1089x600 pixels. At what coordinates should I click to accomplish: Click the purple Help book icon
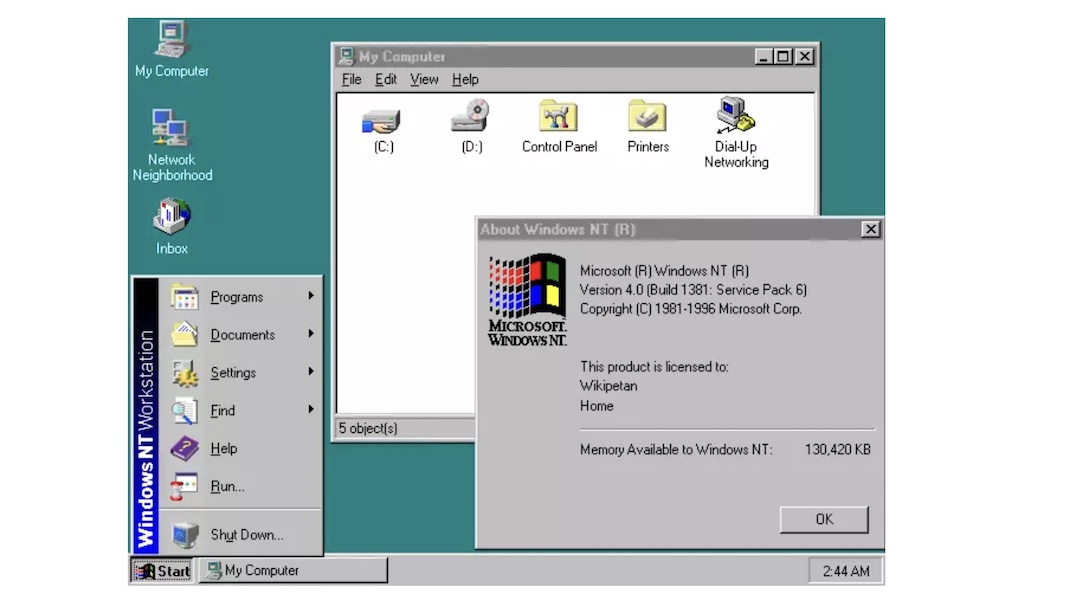point(185,449)
